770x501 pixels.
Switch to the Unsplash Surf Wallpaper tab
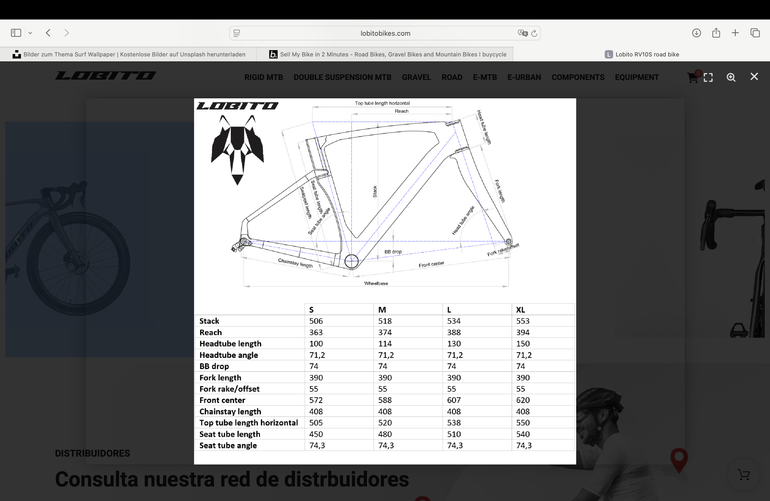coord(129,55)
